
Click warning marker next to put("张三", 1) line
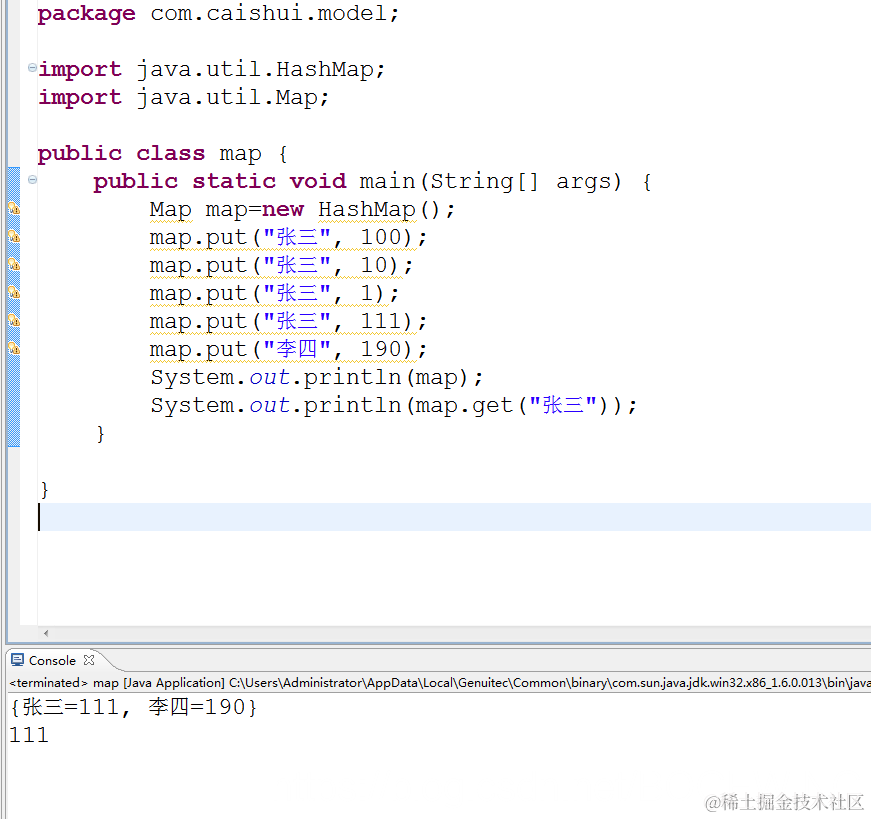[x=14, y=293]
